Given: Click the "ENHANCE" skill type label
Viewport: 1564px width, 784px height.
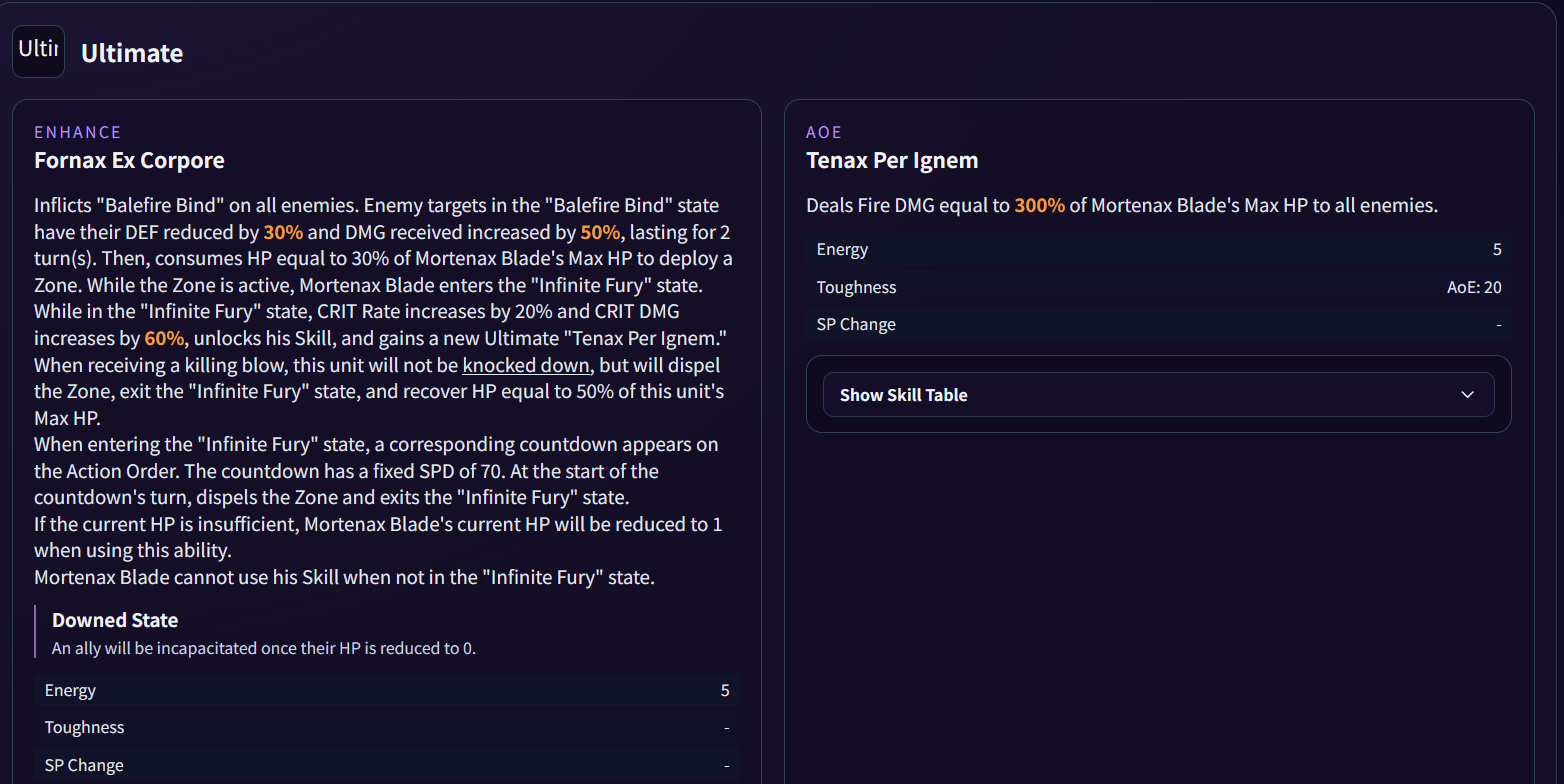Looking at the screenshot, I should tap(78, 132).
